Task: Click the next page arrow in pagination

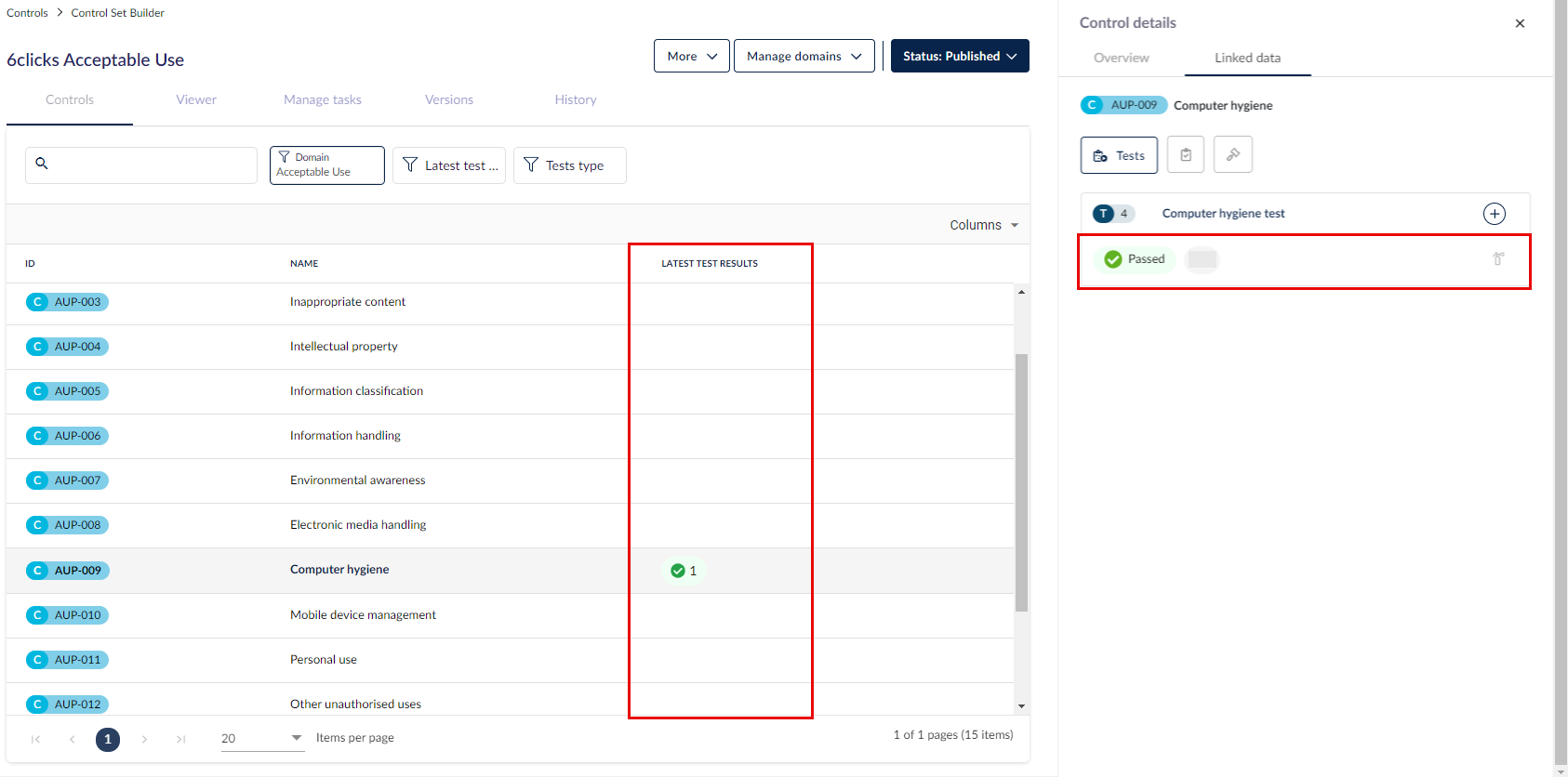Action: point(144,740)
